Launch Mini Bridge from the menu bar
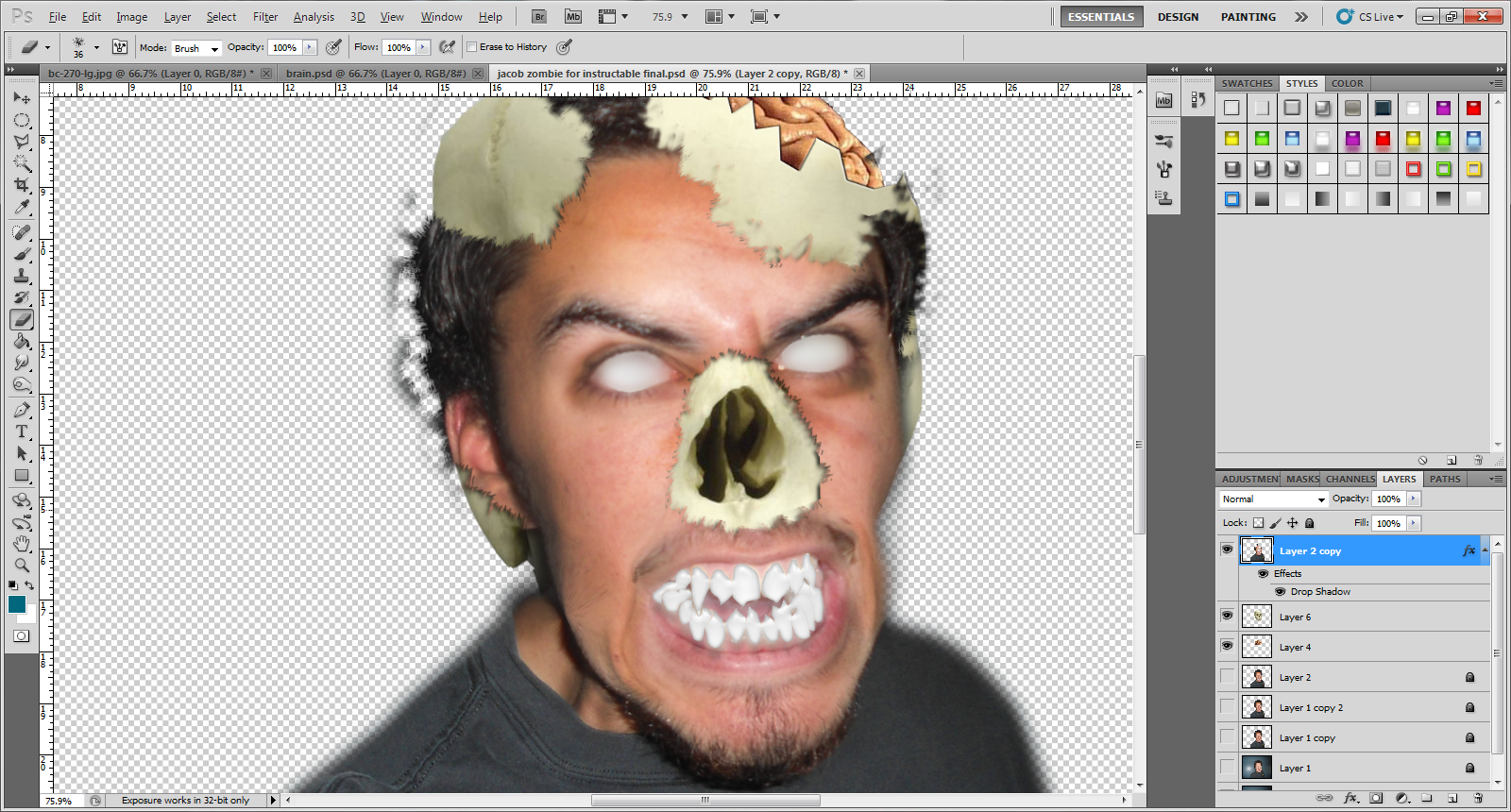The image size is (1511, 812). coord(573,16)
